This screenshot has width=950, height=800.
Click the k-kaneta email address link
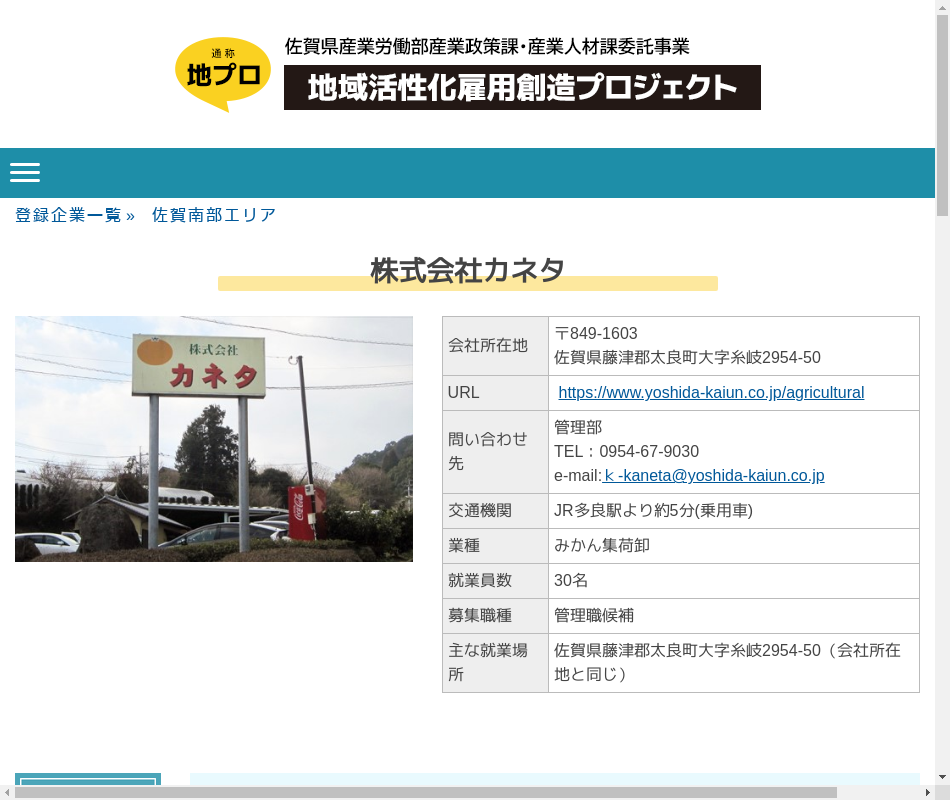(x=714, y=476)
